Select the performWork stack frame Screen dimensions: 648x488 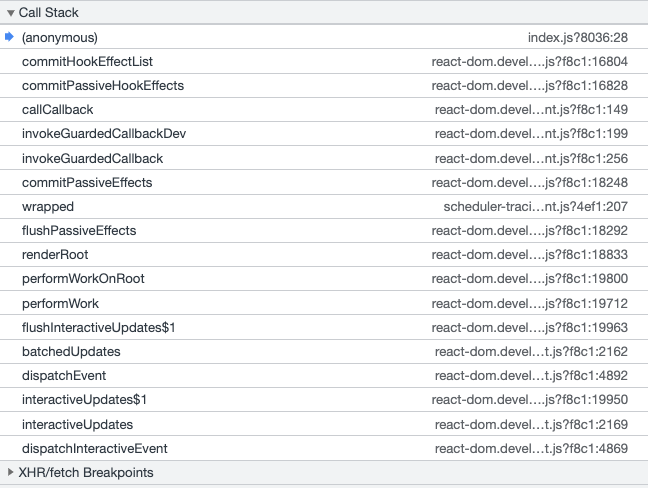coord(60,303)
